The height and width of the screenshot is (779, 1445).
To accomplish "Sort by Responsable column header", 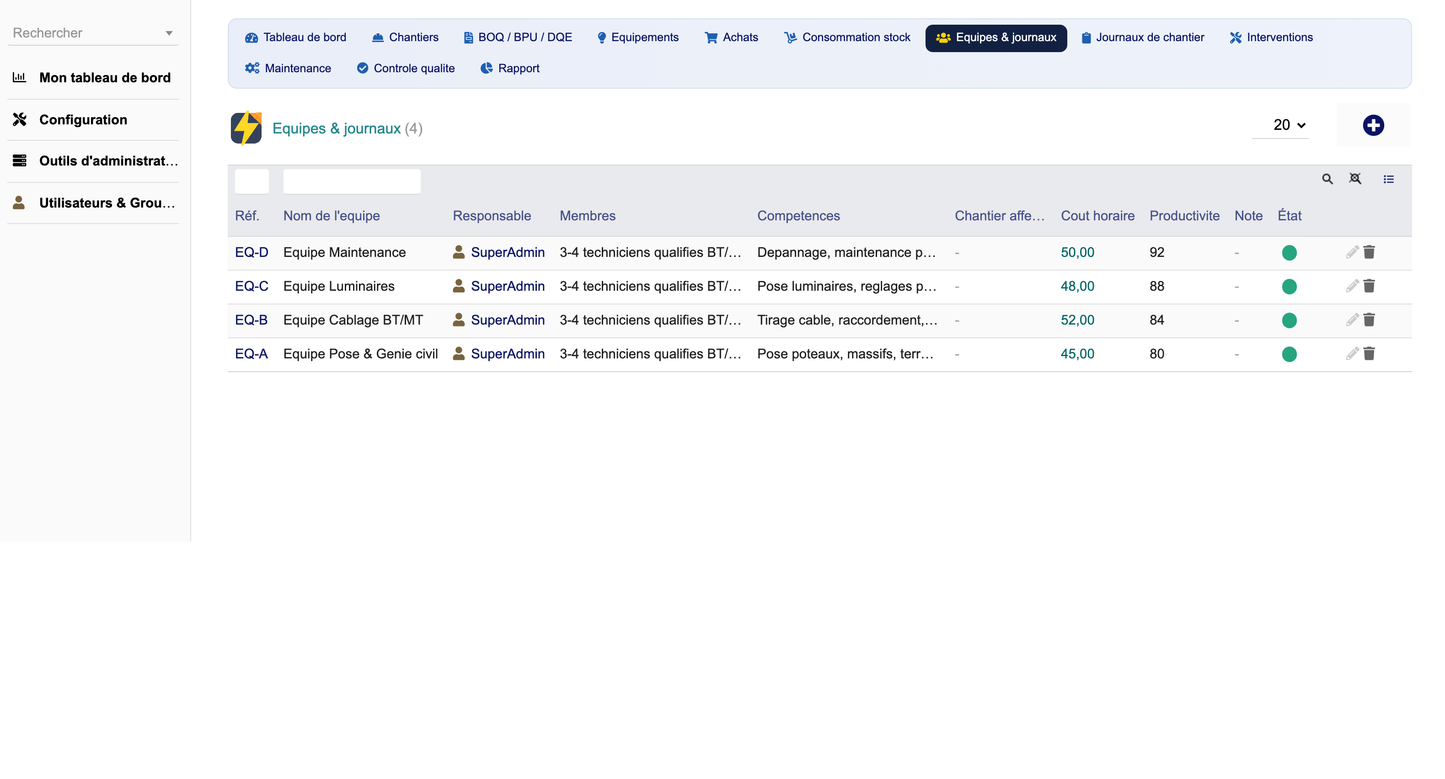I will (492, 216).
